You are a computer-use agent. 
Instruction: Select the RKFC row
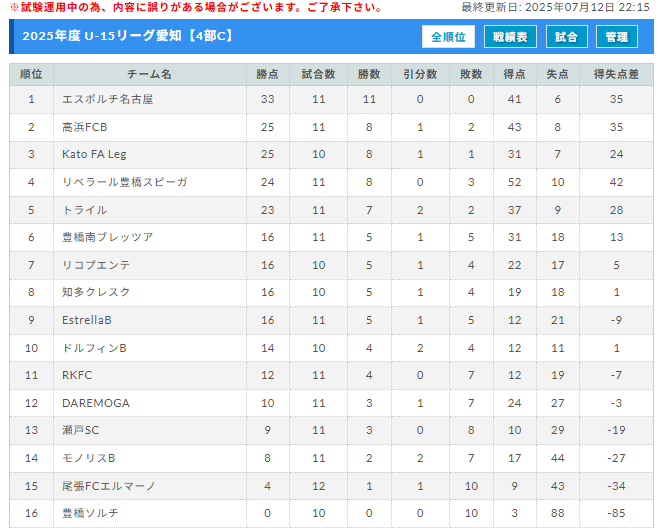pos(331,375)
